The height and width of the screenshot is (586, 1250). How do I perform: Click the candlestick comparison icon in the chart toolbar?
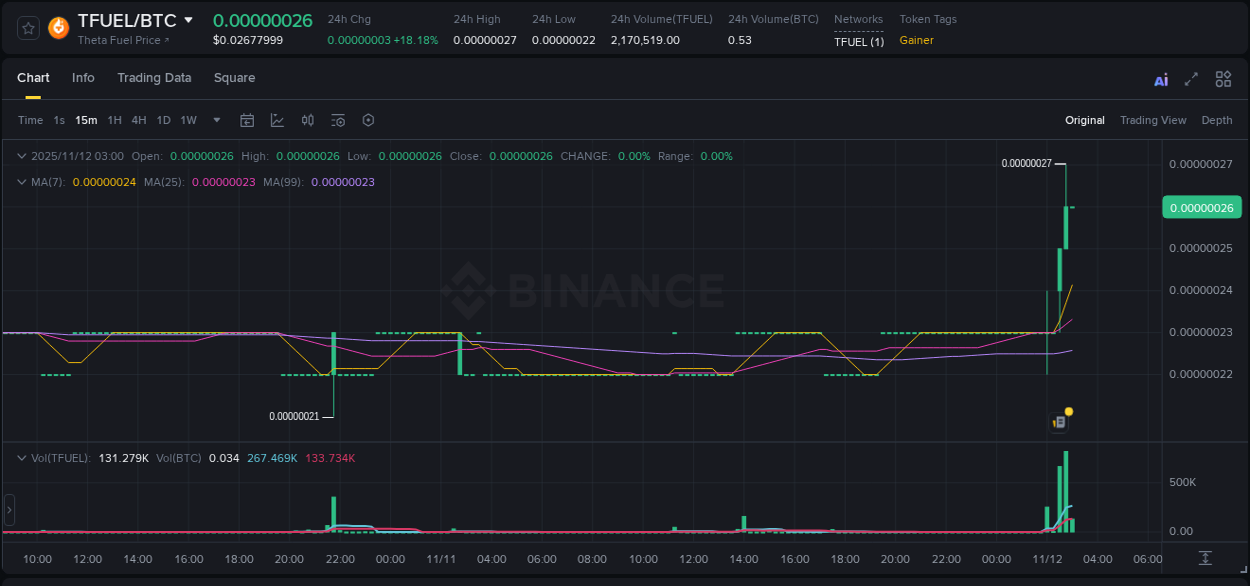pyautogui.click(x=308, y=120)
